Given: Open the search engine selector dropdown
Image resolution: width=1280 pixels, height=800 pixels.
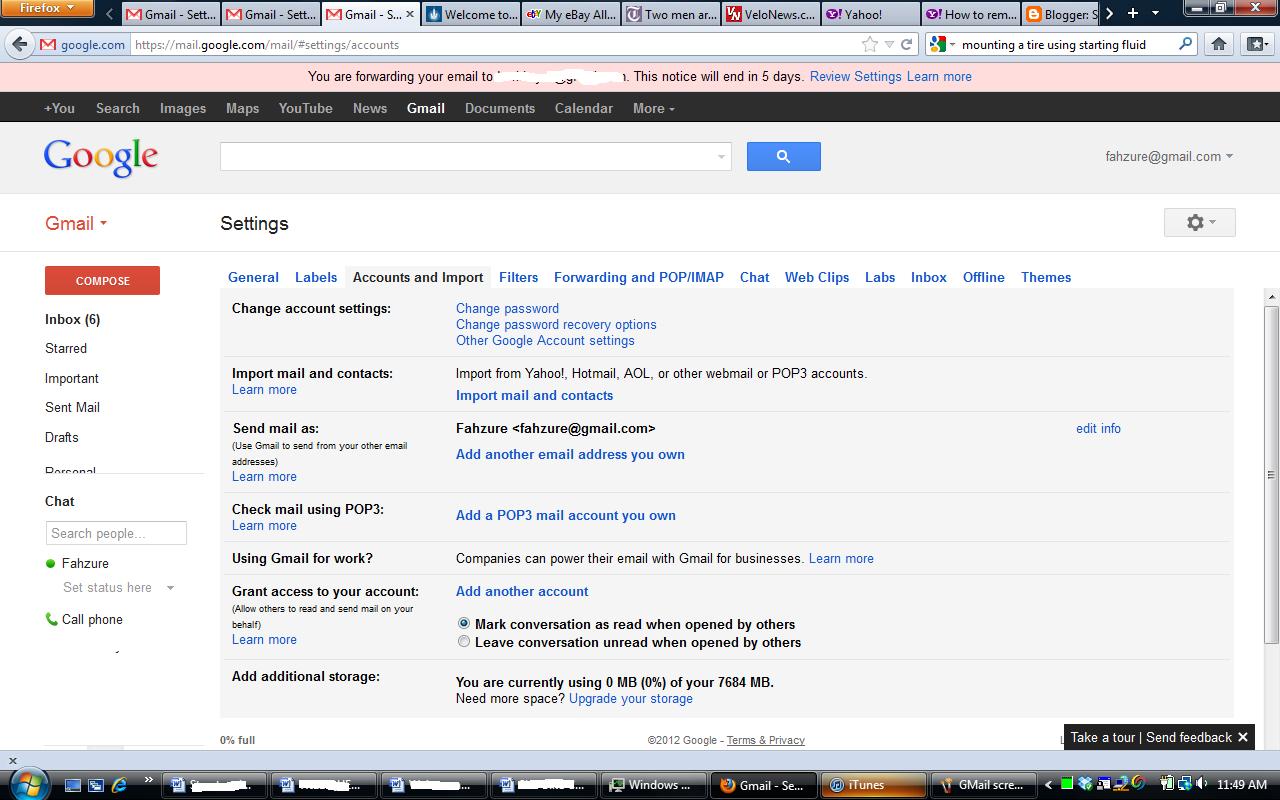Looking at the screenshot, I should pyautogui.click(x=941, y=44).
